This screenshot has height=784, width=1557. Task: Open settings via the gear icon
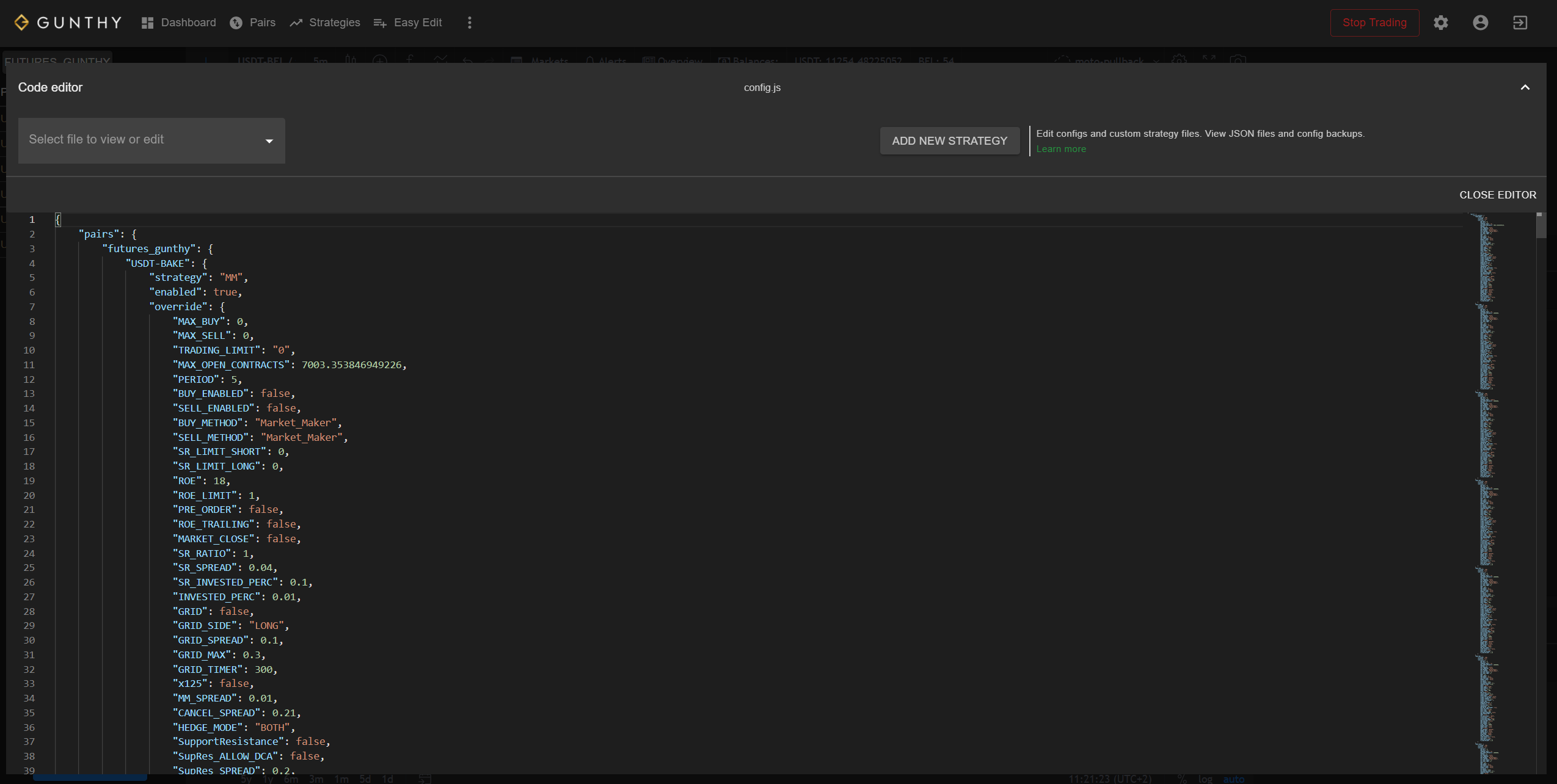pyautogui.click(x=1441, y=23)
